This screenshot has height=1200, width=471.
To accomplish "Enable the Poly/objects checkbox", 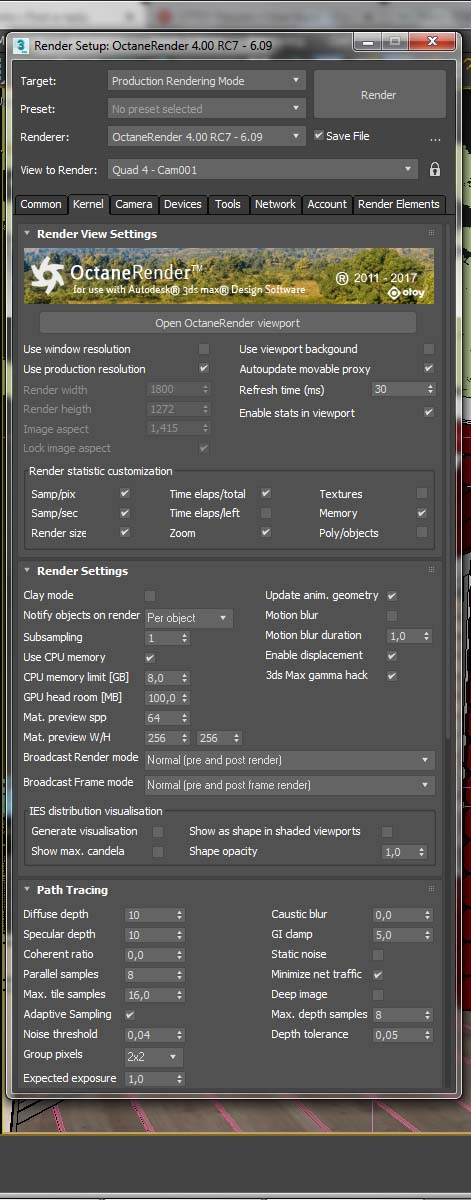I will (x=422, y=533).
